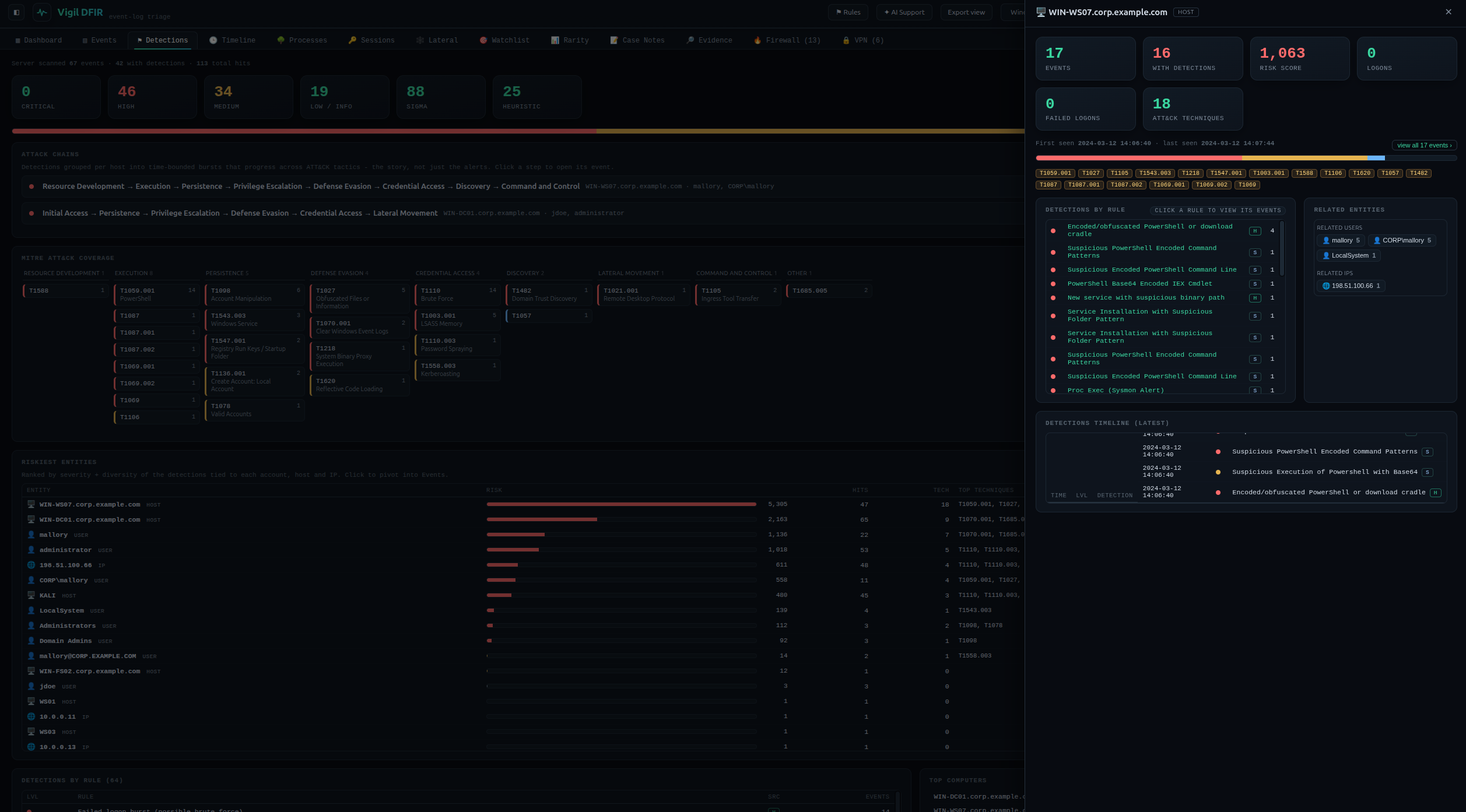Click the globe icon of the 10.0.0.11 row
Image resolution: width=1466 pixels, height=812 pixels.
click(31, 716)
